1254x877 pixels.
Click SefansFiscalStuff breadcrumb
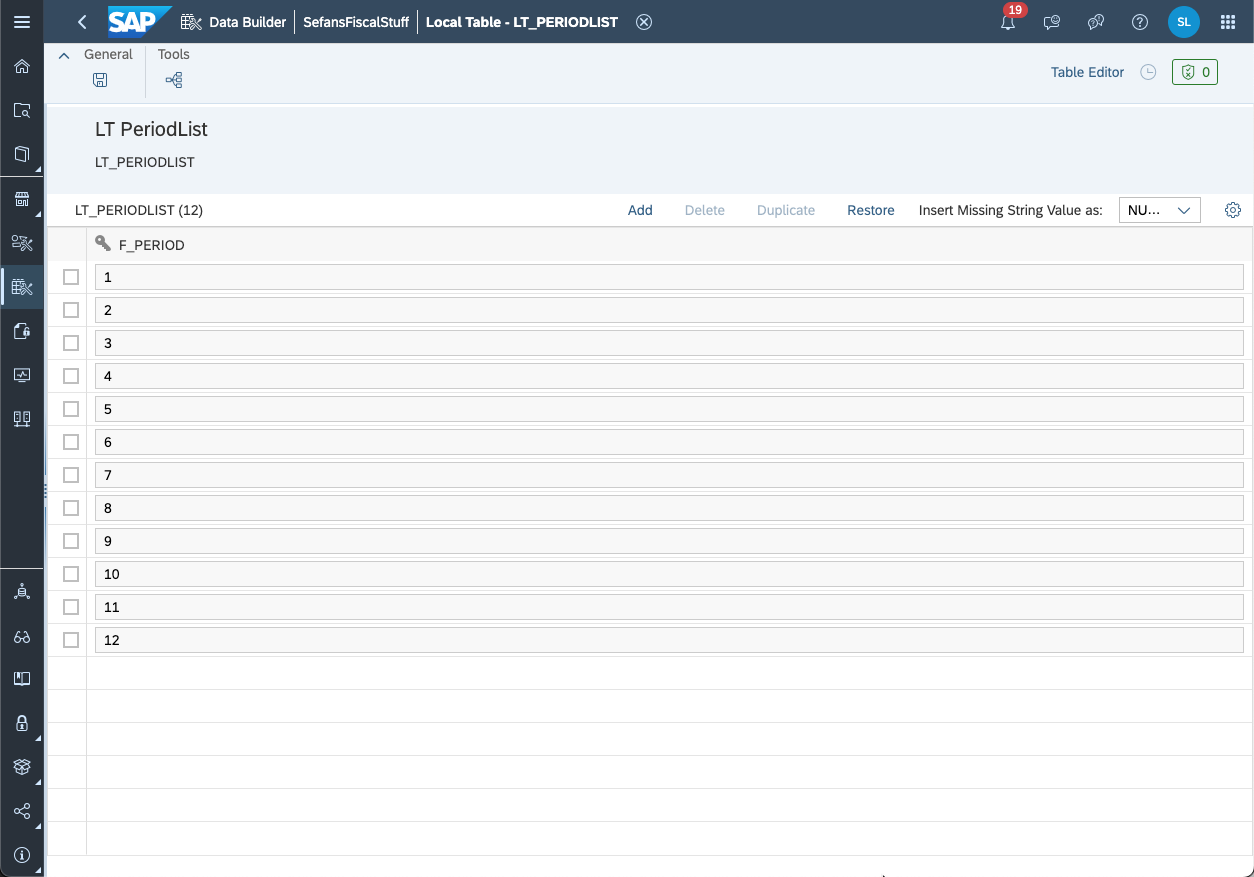(356, 22)
